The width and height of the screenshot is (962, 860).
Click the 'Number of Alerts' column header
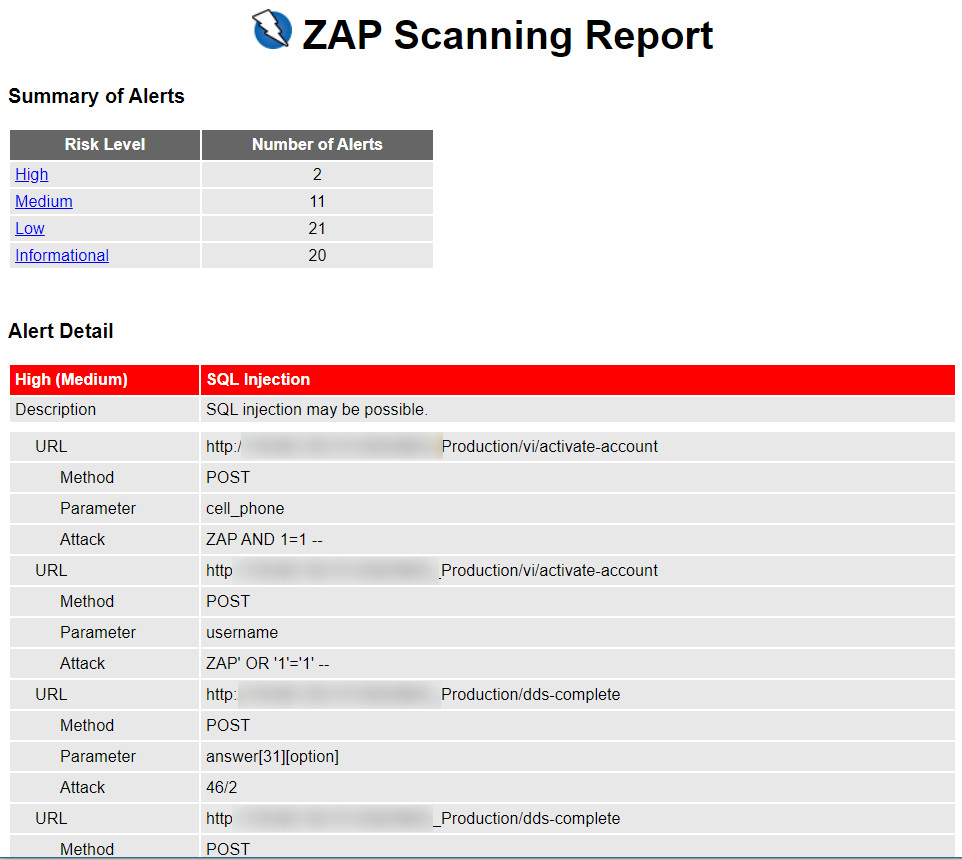[x=317, y=145]
